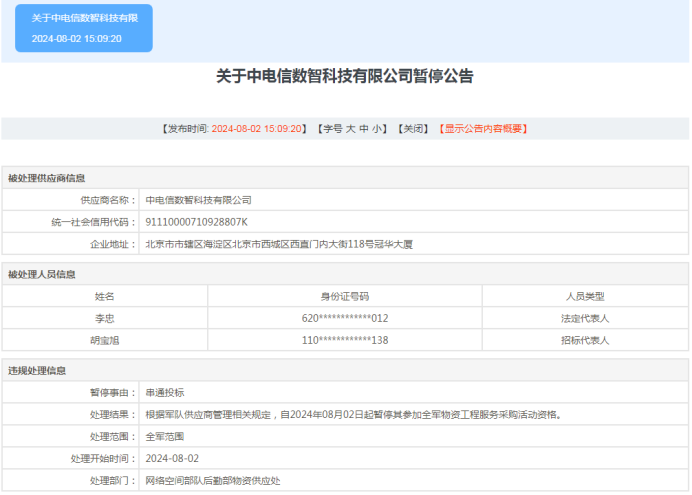Click ID number 620************012
This screenshot has height=495, width=692.
(345, 318)
